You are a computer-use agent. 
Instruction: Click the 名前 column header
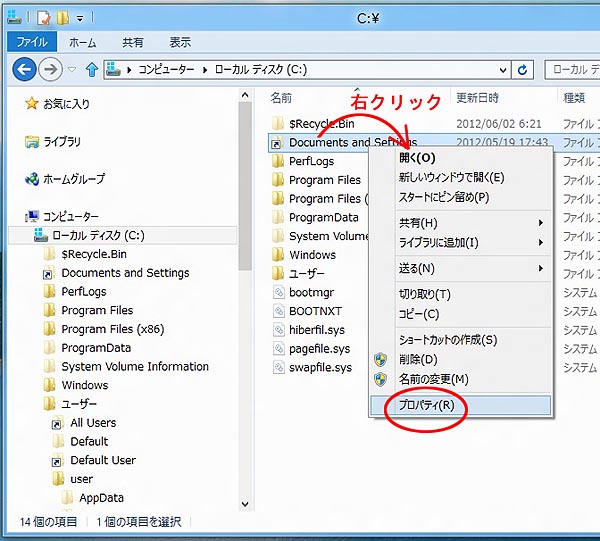point(281,98)
